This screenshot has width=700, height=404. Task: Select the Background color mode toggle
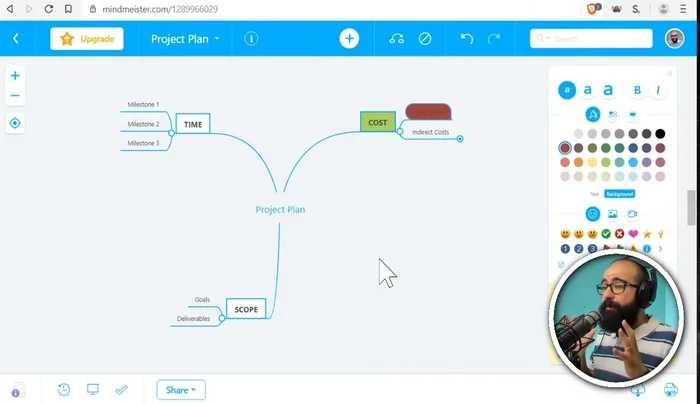[619, 193]
